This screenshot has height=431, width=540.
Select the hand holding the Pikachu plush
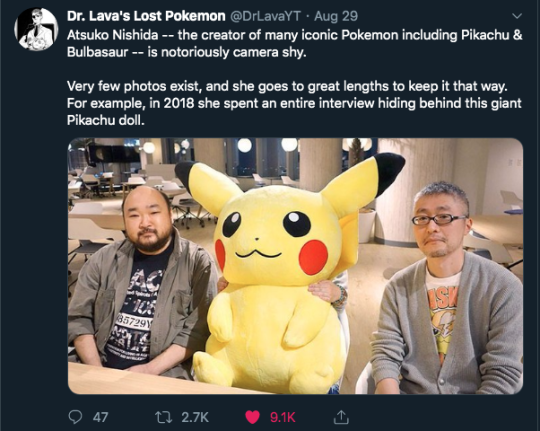tap(326, 293)
